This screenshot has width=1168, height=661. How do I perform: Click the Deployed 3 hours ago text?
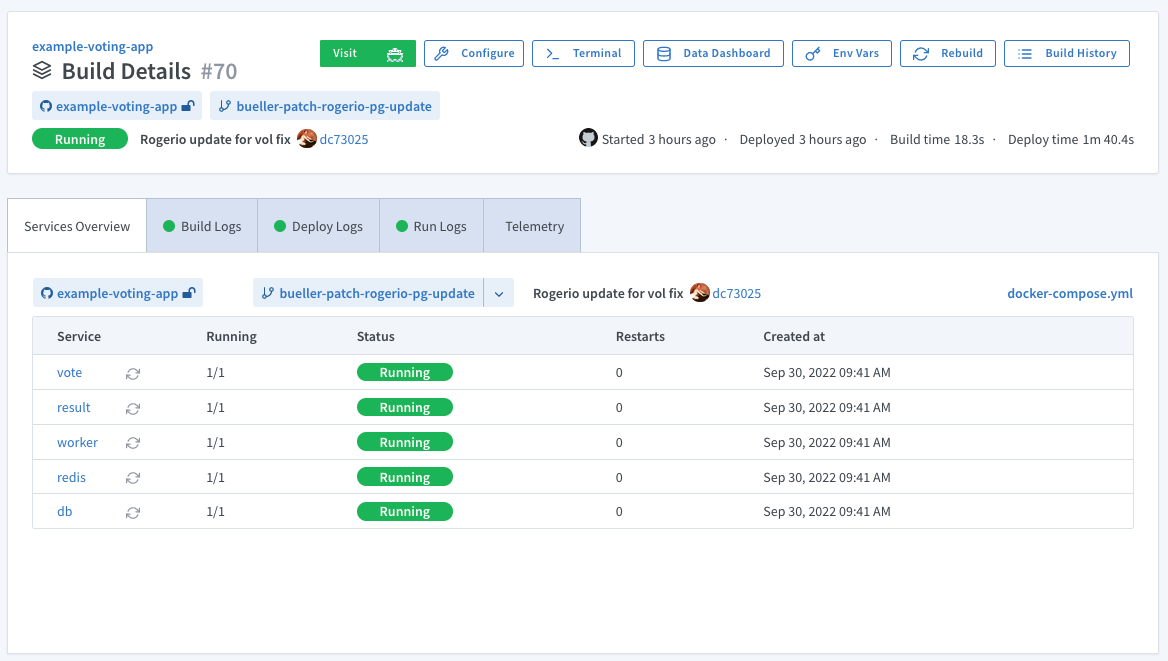802,139
